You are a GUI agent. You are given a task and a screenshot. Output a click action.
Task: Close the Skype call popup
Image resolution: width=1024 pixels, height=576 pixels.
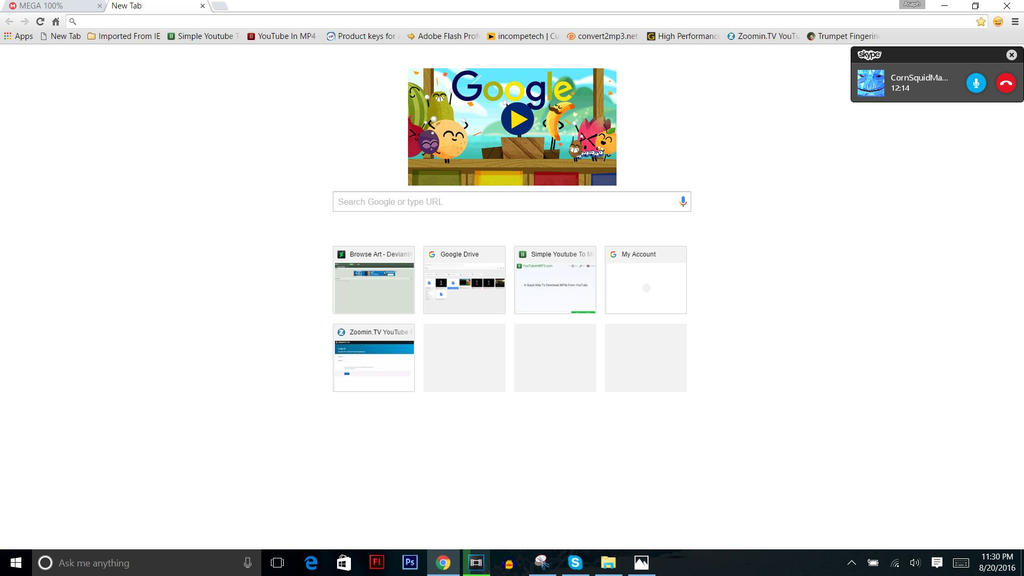point(1011,55)
